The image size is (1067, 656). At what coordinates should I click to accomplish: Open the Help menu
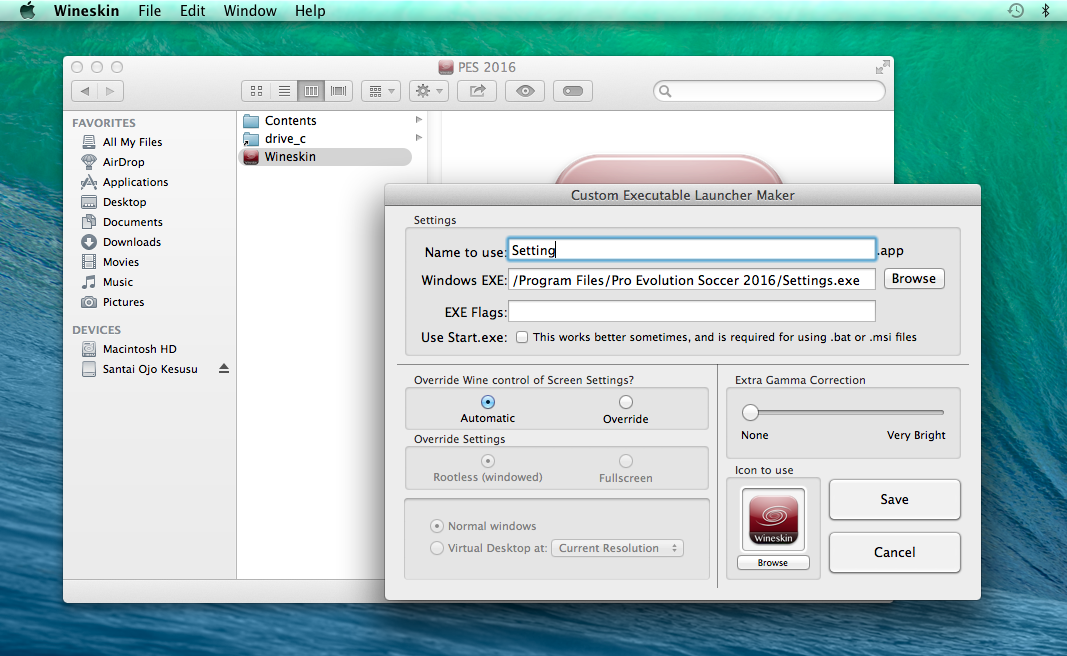tap(310, 11)
